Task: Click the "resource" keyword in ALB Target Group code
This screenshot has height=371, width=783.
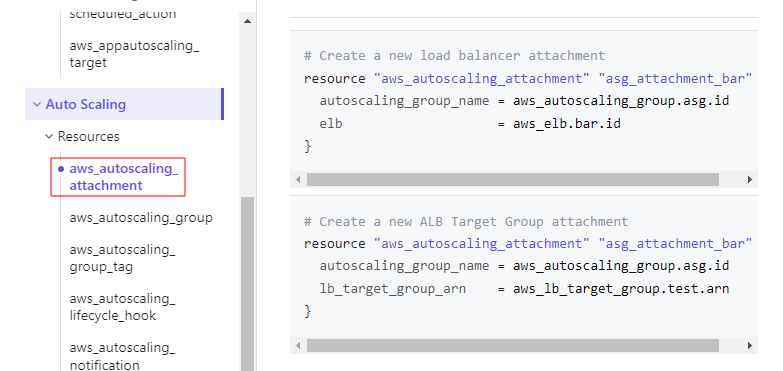Action: [x=335, y=243]
